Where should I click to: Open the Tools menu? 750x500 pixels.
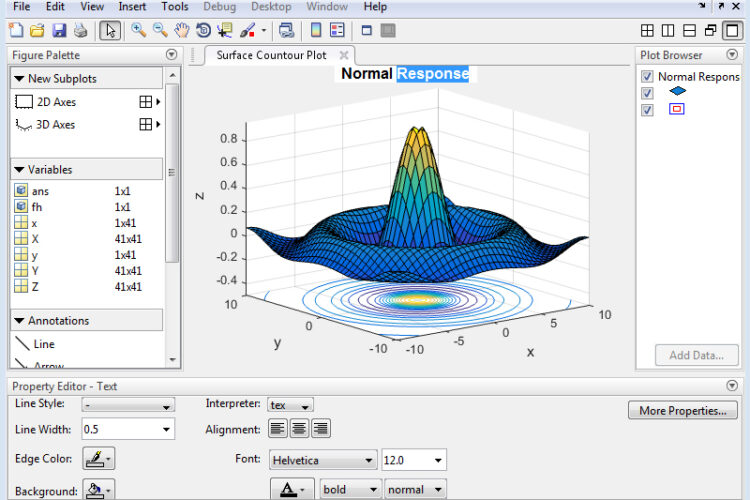point(175,7)
